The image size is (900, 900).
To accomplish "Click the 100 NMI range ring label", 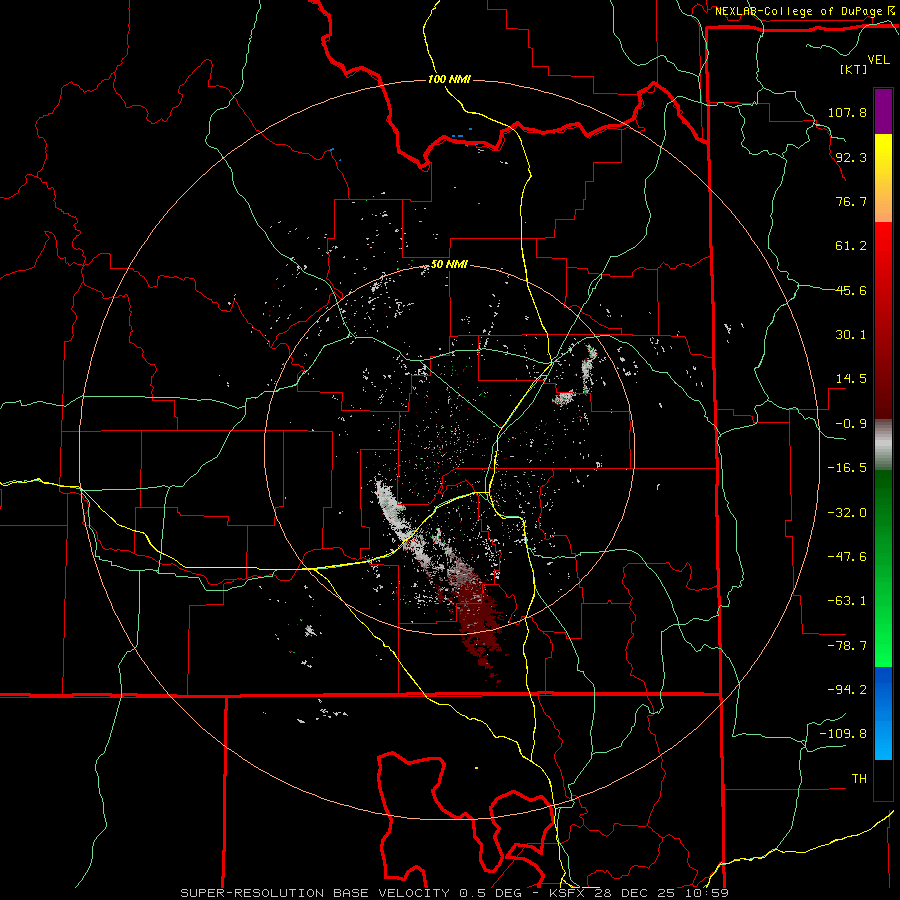I will pos(449,79).
